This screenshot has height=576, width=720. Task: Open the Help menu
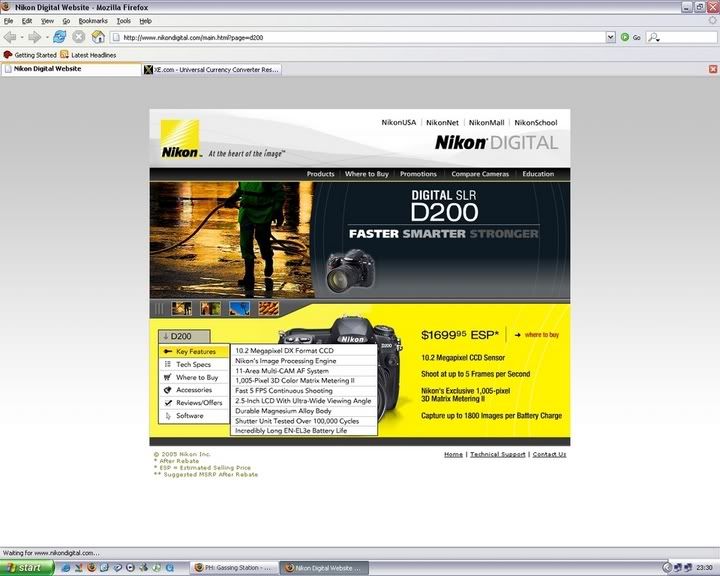coord(145,21)
